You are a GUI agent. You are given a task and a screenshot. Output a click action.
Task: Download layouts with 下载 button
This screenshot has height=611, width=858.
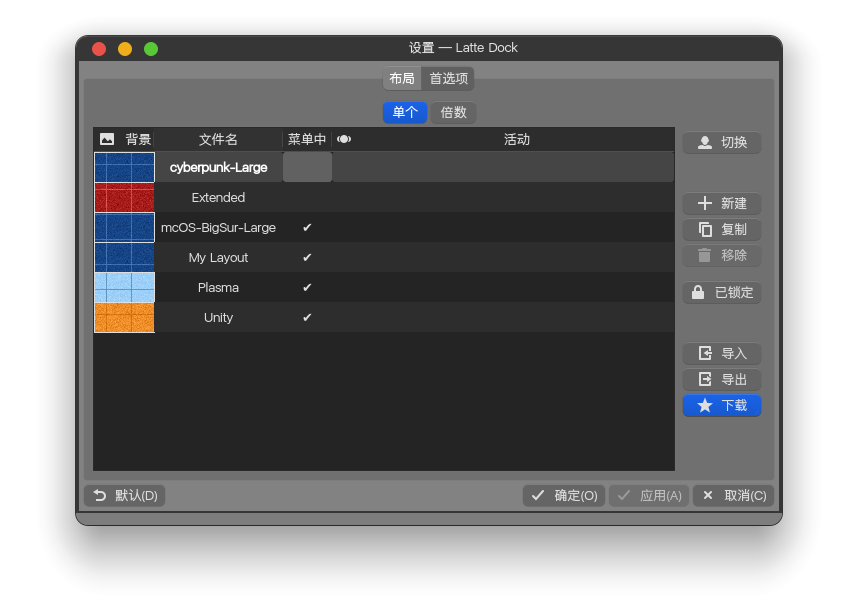[722, 406]
